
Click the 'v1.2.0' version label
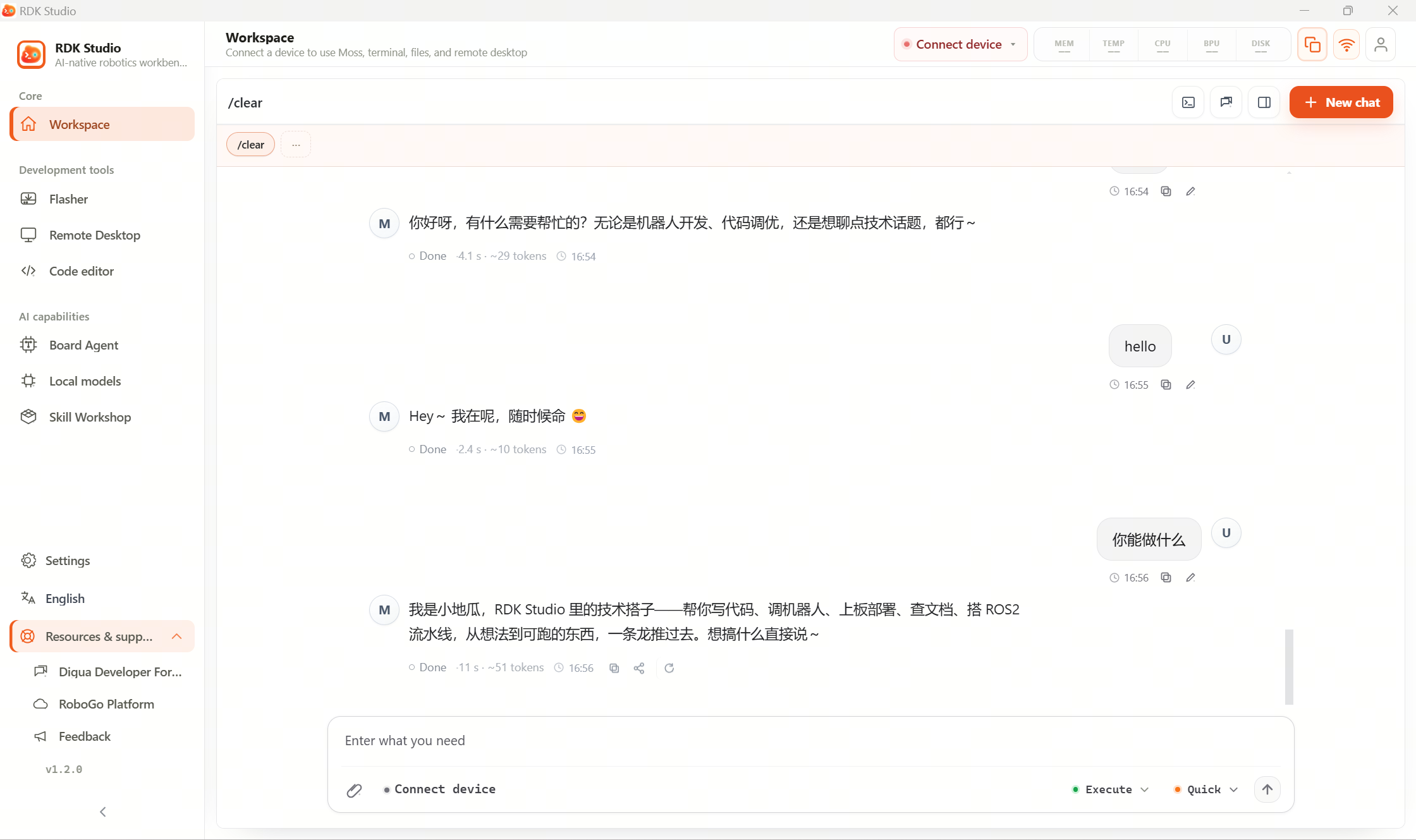64,769
